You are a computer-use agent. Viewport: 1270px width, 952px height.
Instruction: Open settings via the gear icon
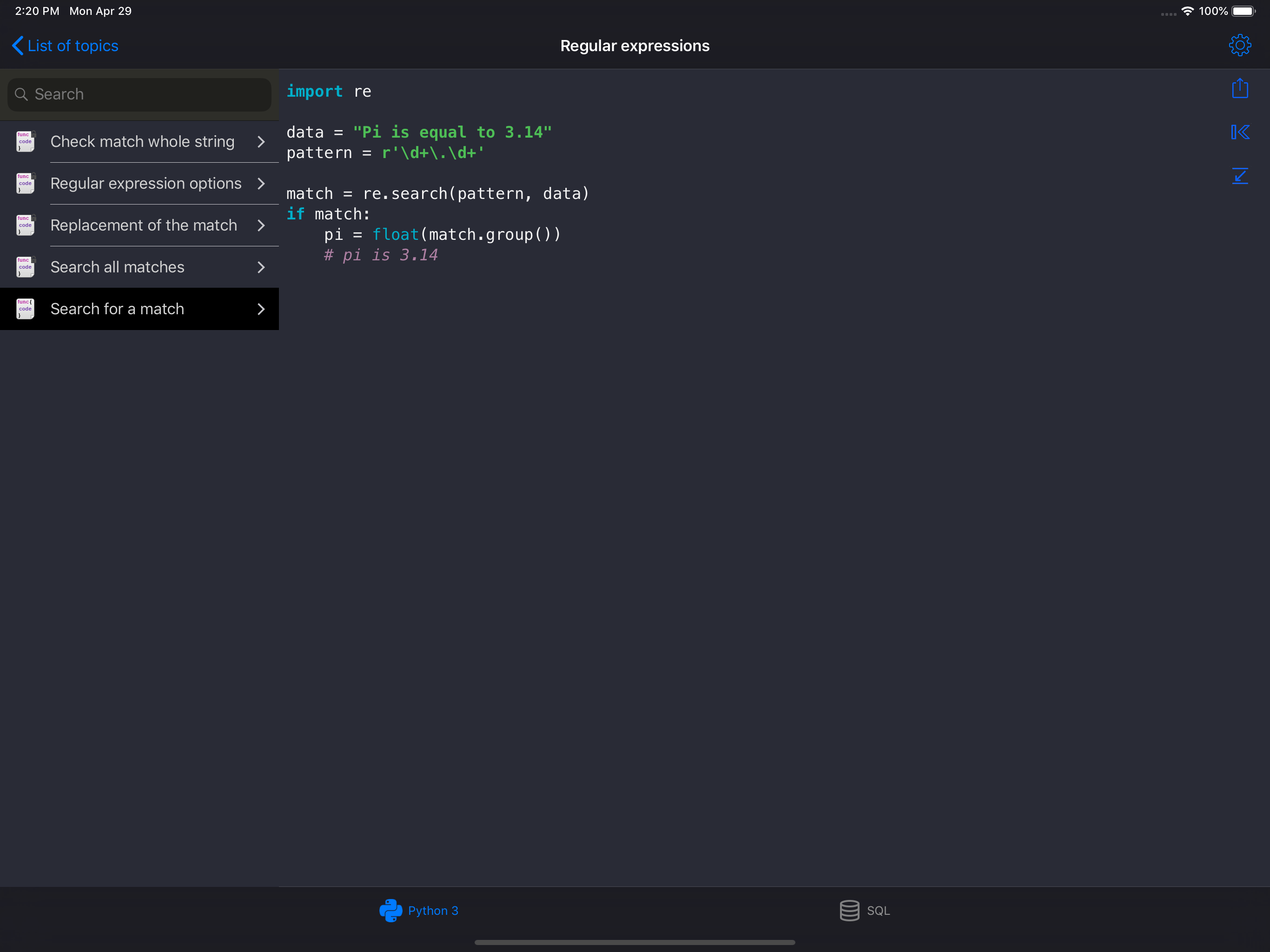[1240, 46]
